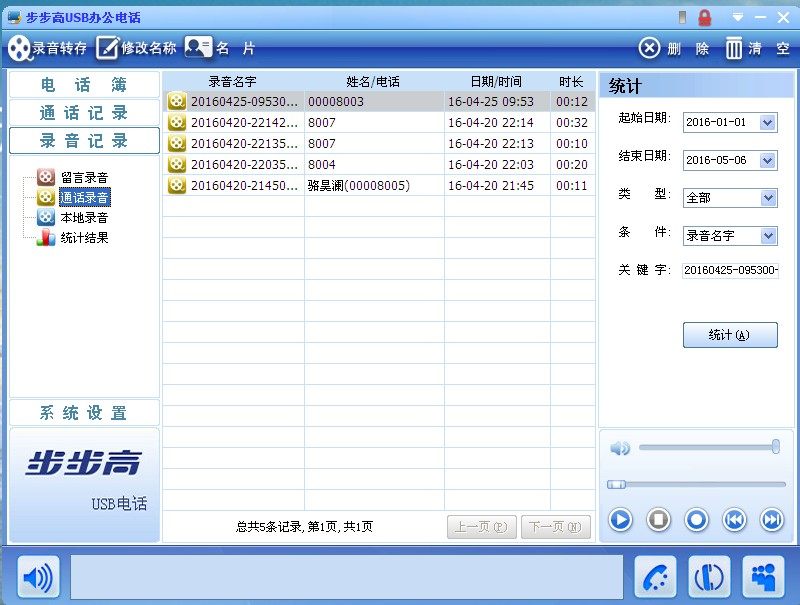
Task: Click the 修改名称 edit pencil icon
Action: [x=107, y=48]
